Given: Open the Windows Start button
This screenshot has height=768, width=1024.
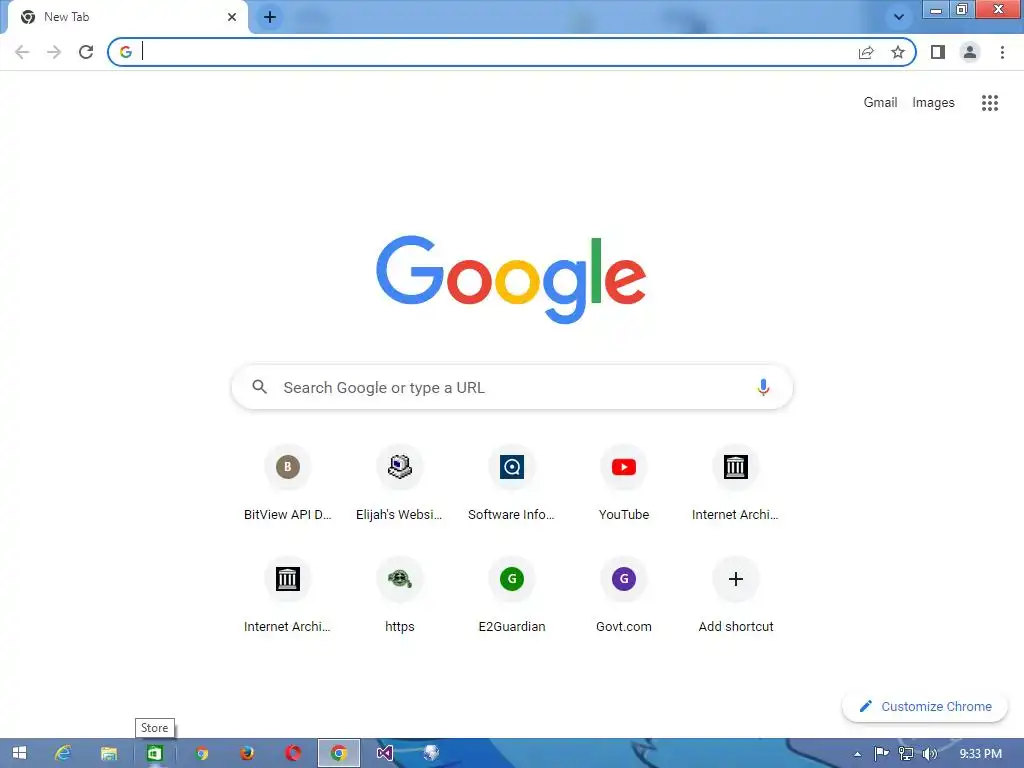Looking at the screenshot, I should tap(20, 753).
